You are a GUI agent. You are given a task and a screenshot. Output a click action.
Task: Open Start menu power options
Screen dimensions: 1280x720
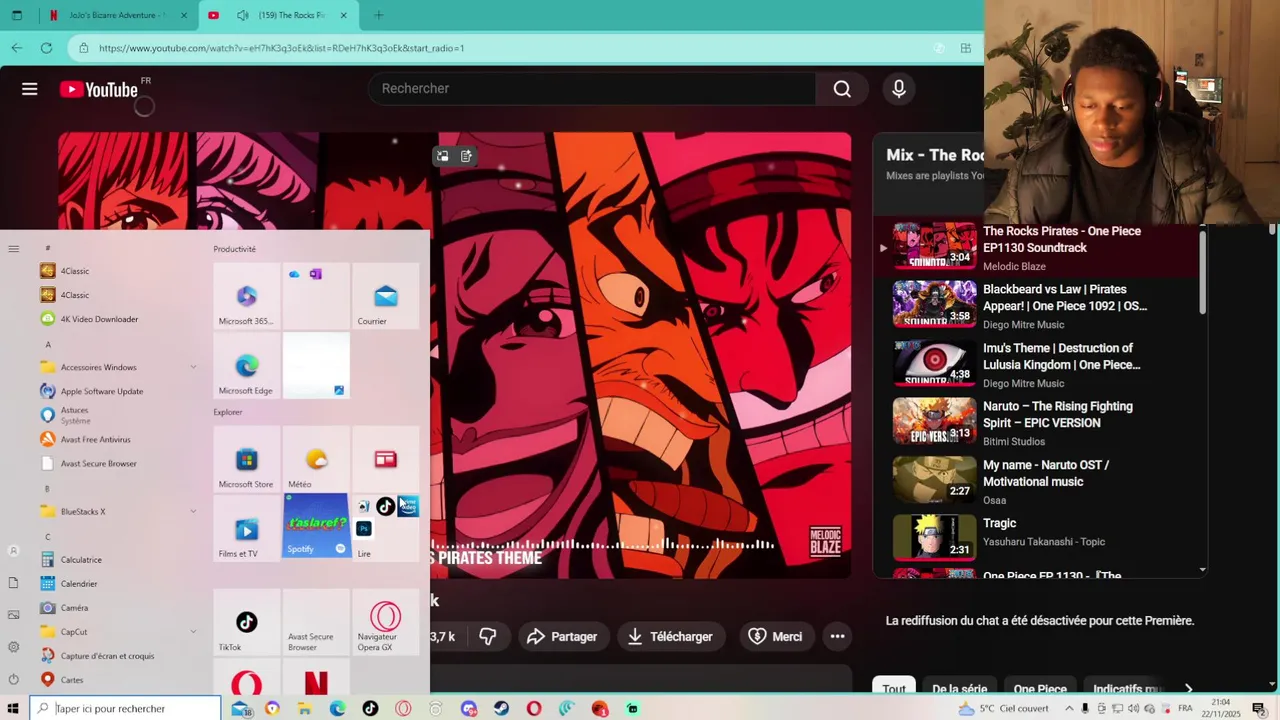pos(13,679)
